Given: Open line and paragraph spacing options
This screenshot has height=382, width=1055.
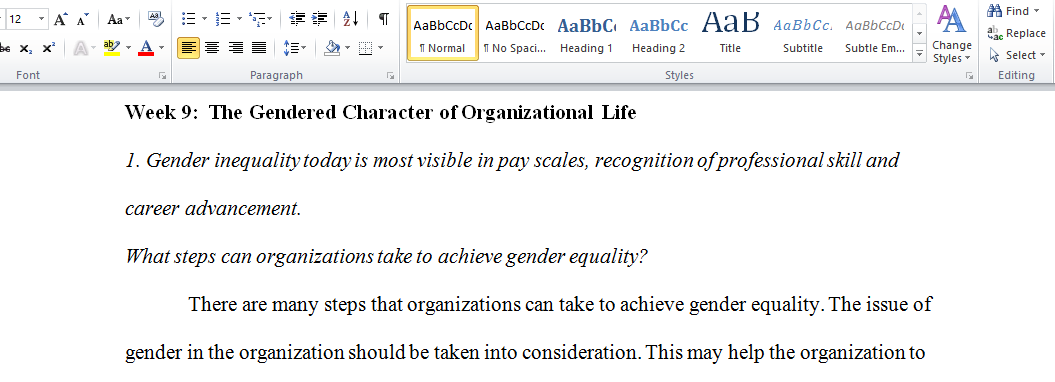Looking at the screenshot, I should pos(294,48).
